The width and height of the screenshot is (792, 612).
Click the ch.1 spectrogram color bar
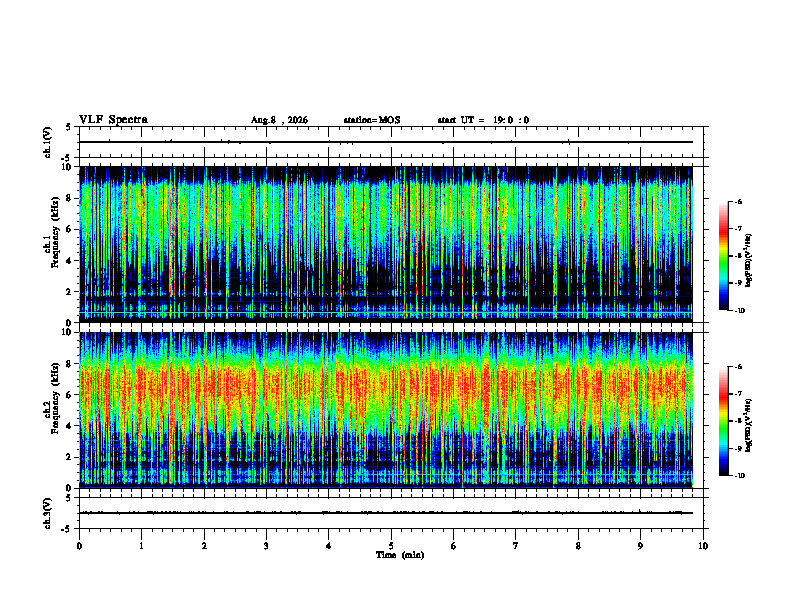[x=724, y=256]
